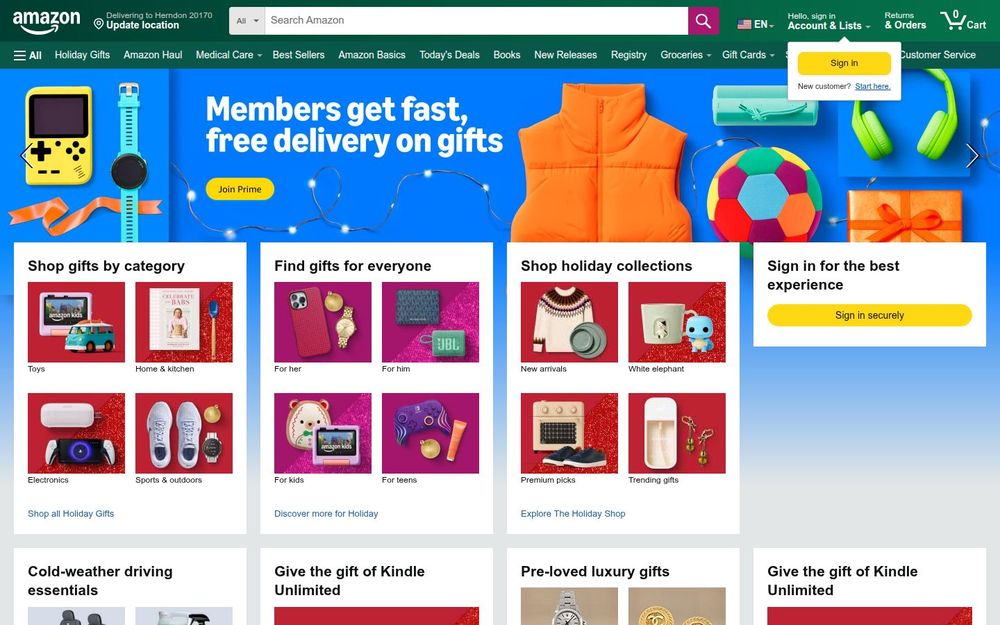Screen dimensions: 1000x625
Task: Expand the Medical Care dropdown
Action: (x=229, y=55)
